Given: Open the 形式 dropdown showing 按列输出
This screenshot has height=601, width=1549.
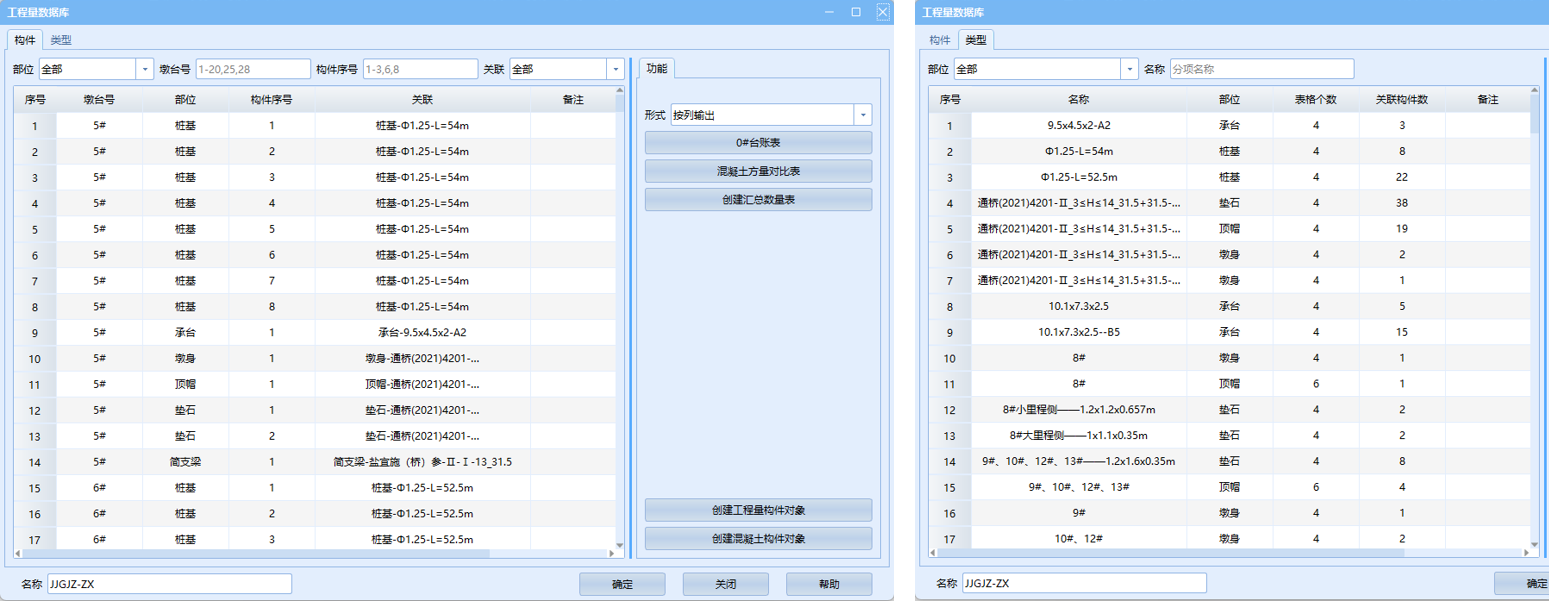Looking at the screenshot, I should coord(863,115).
